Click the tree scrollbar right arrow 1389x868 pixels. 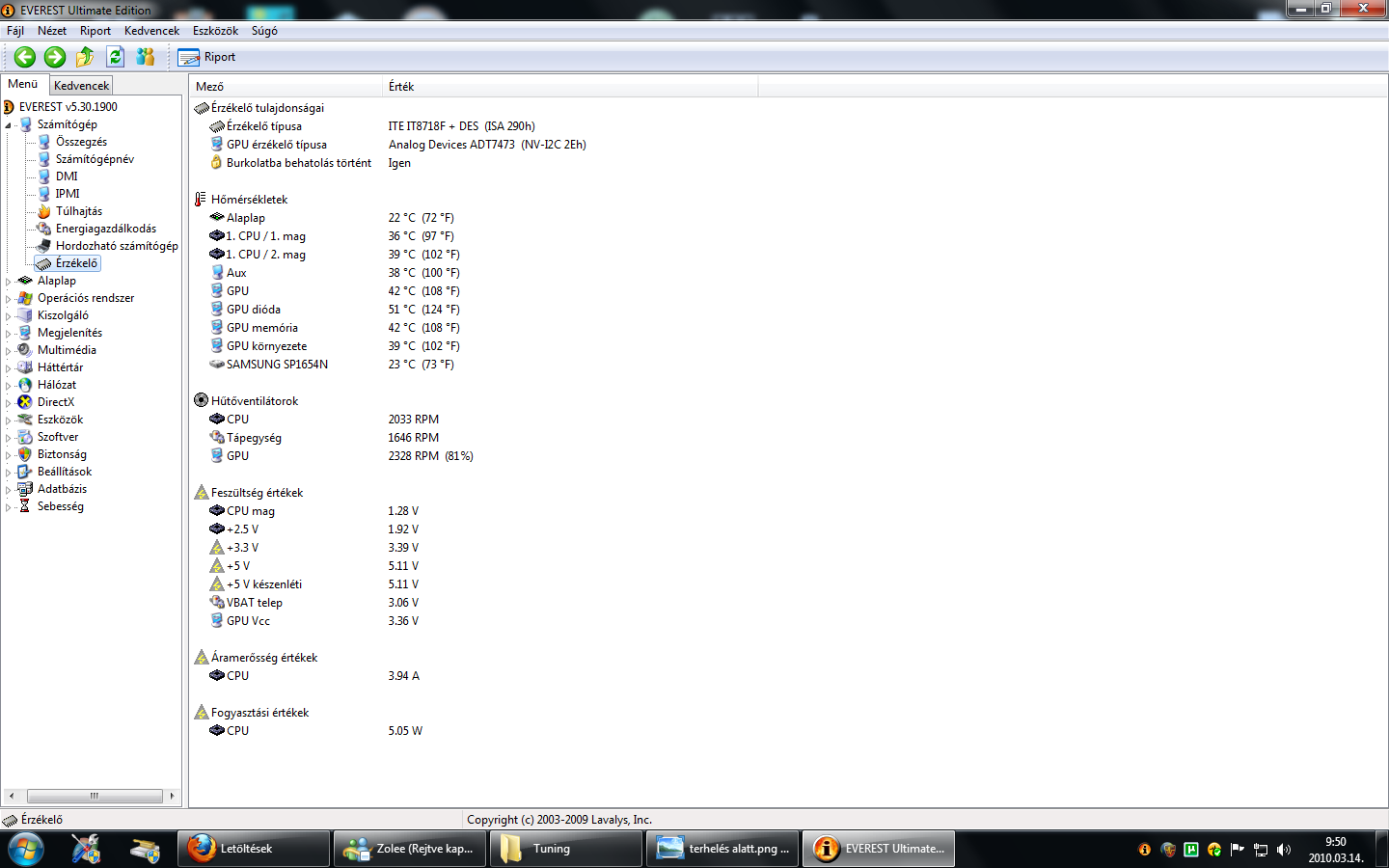pos(172,796)
